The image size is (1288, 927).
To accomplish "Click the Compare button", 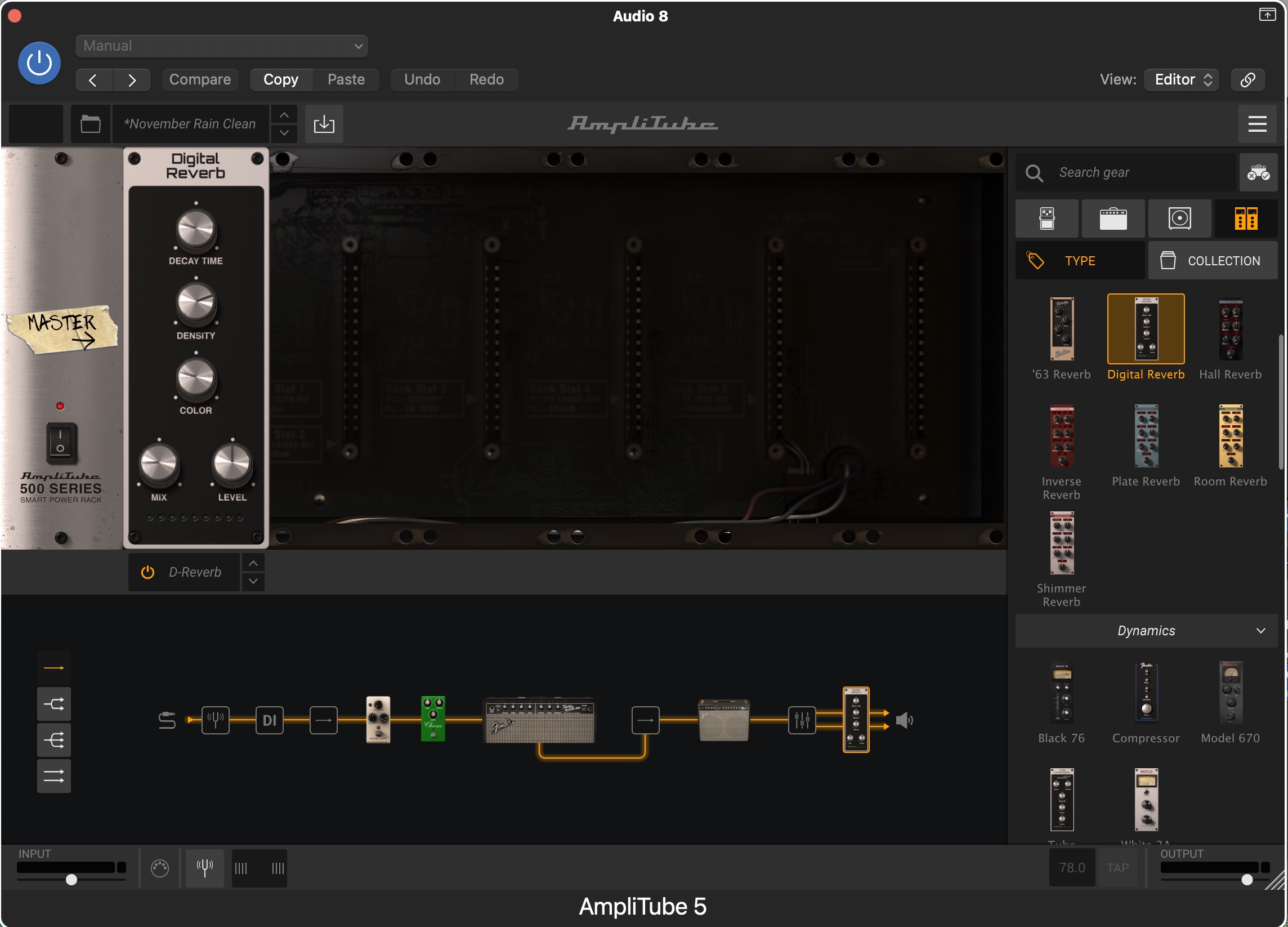I will tap(200, 79).
